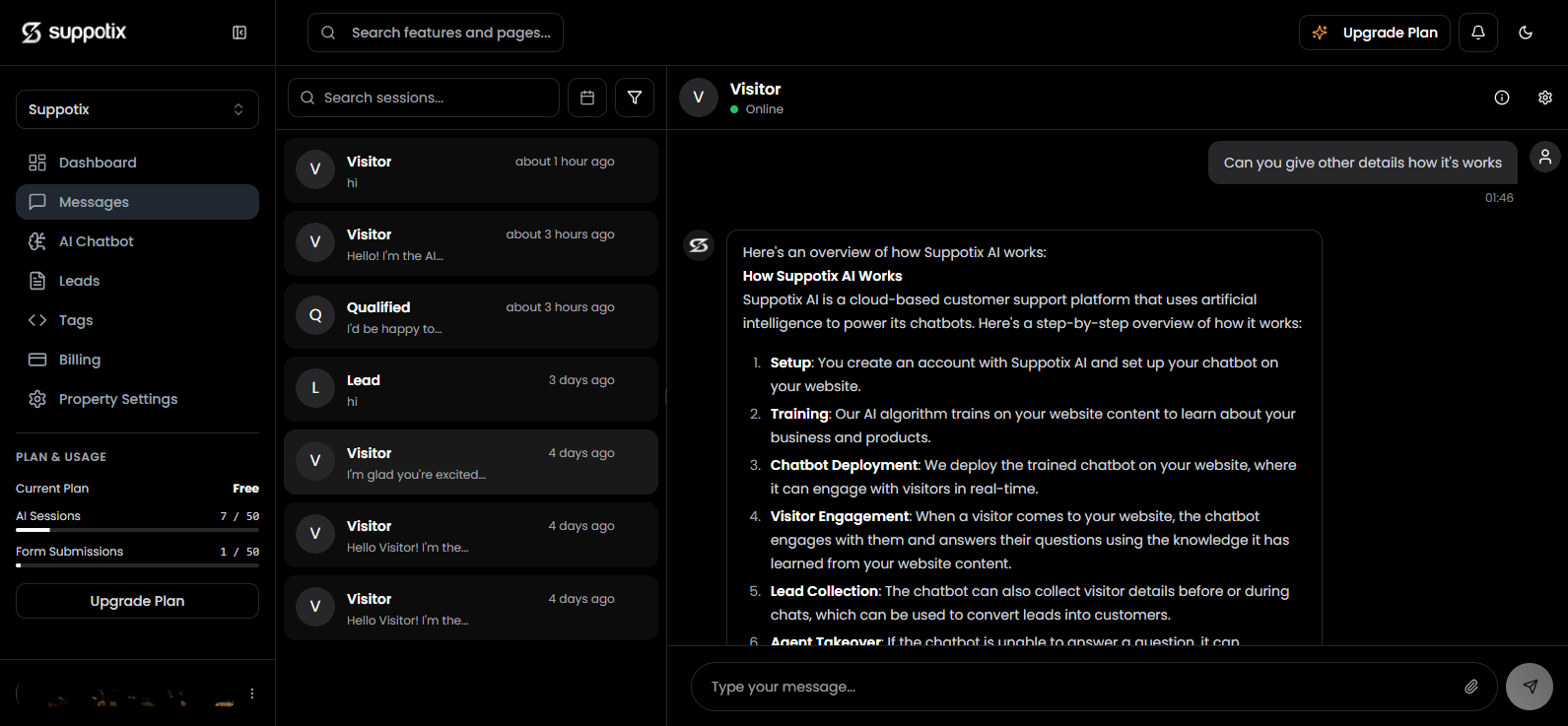Screen dimensions: 1568x726
Task: Click the PLAN & USAGE heading
Action: (61, 457)
